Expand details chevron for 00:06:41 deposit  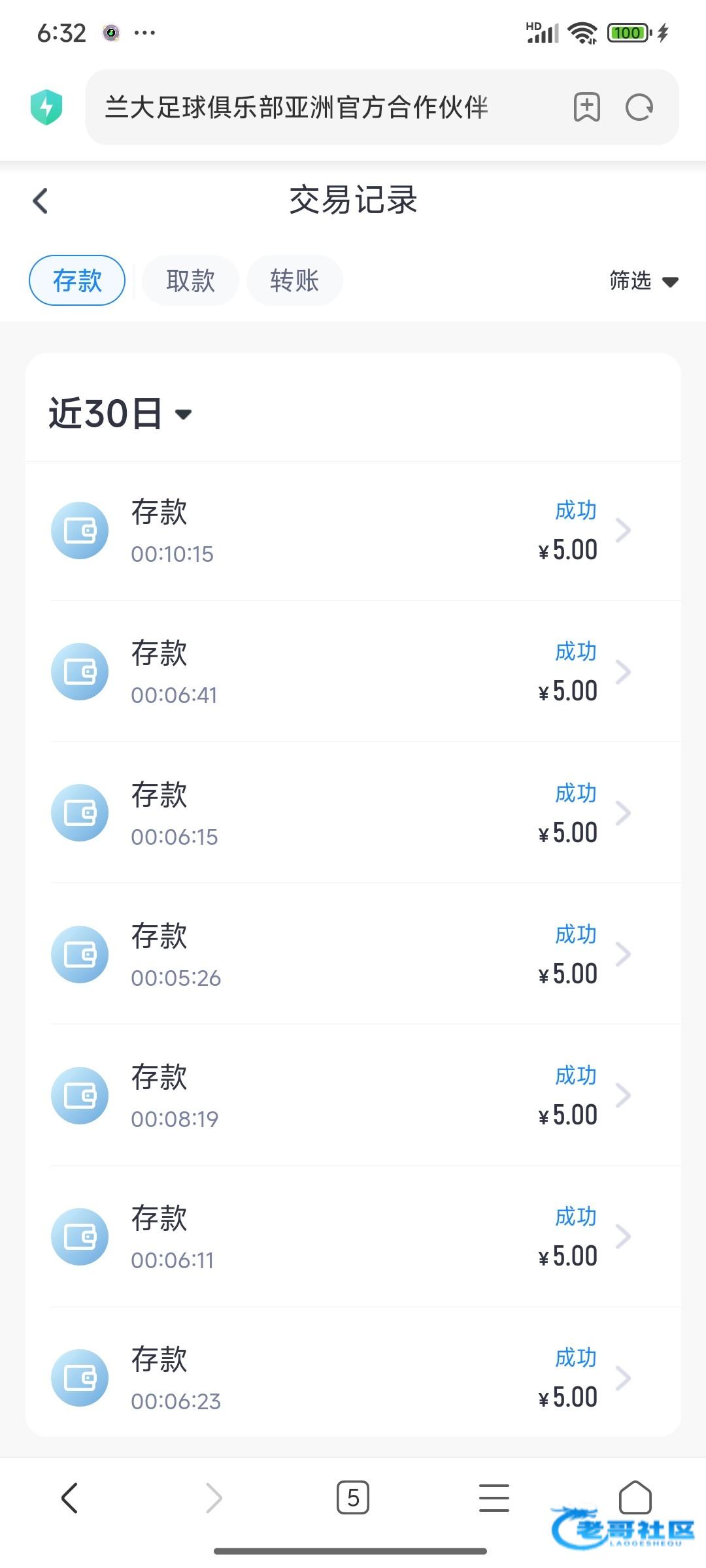click(x=623, y=672)
